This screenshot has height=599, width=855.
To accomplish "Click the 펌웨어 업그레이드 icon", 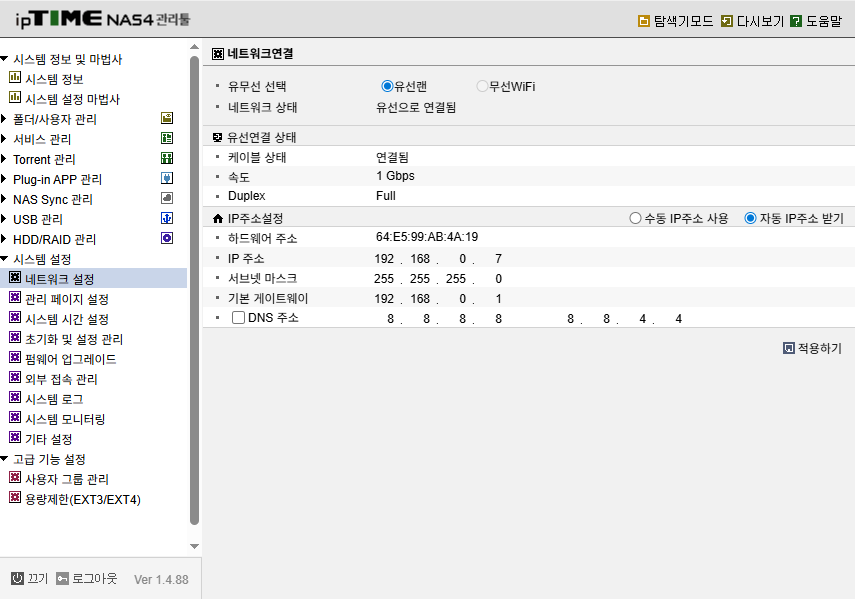I will (15, 358).
